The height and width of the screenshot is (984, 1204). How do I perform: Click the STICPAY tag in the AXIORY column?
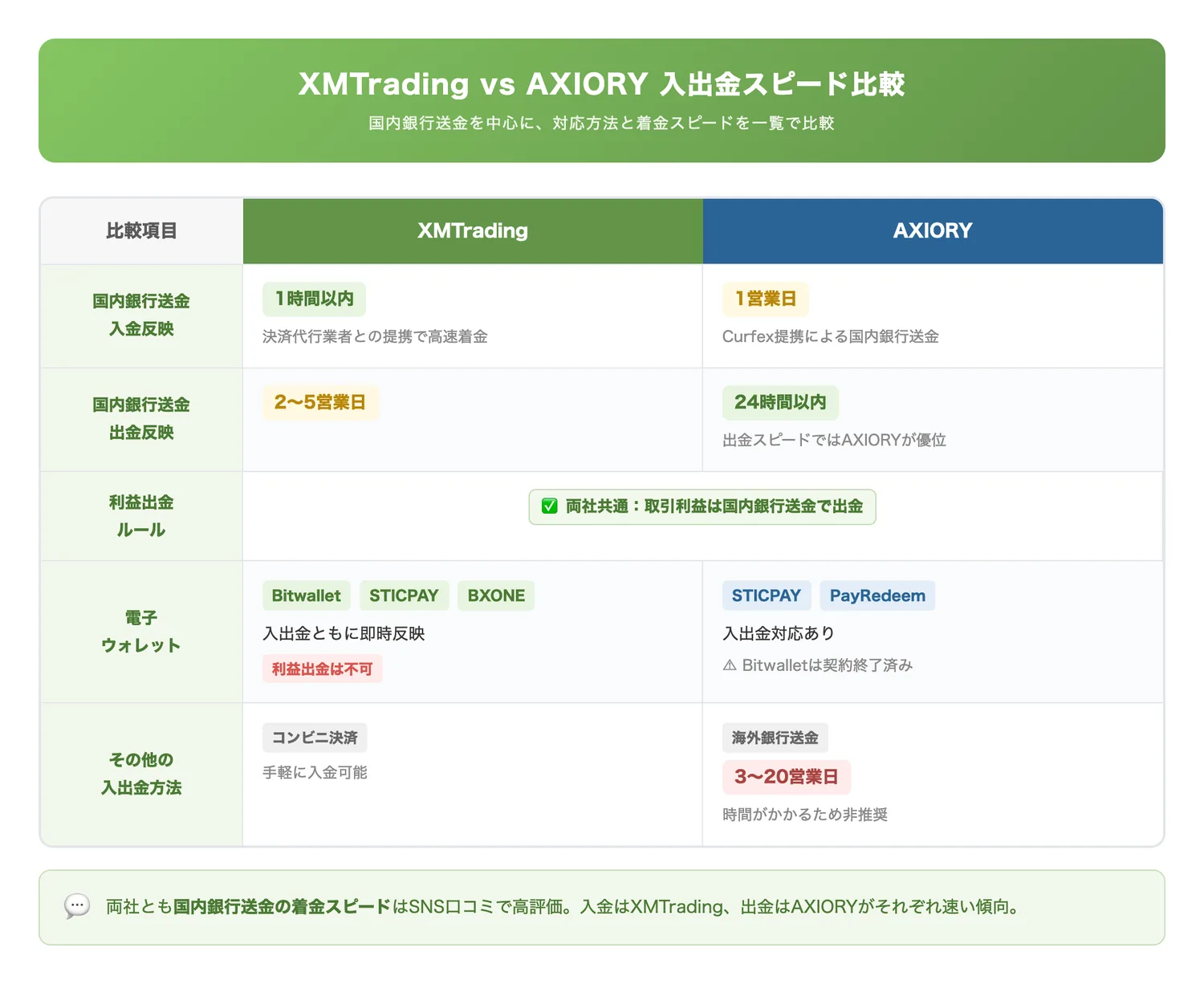[767, 596]
